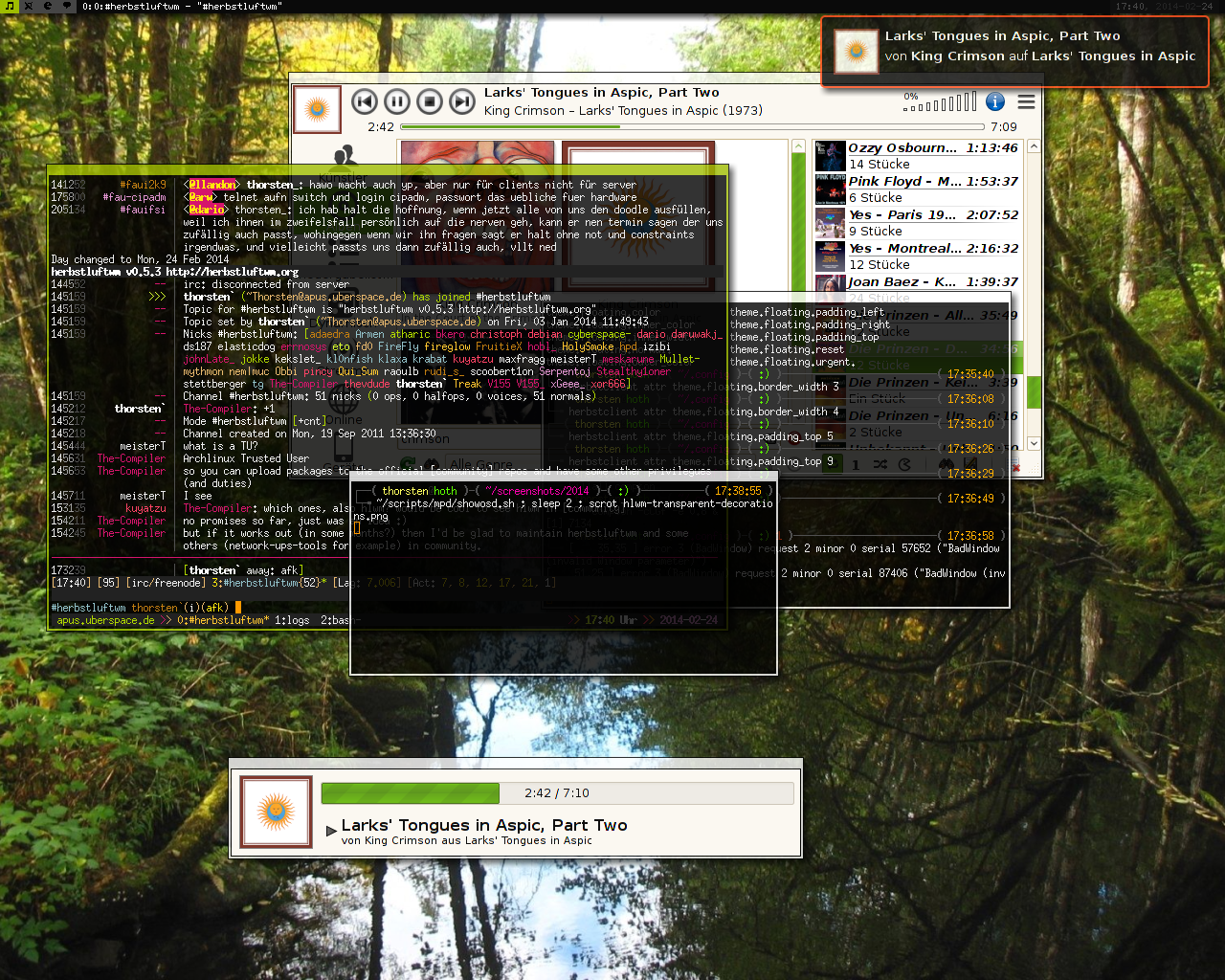Select the Ozzy Osbourne album in the playlist
This screenshot has width=1225, height=980.
pyautogui.click(x=919, y=156)
